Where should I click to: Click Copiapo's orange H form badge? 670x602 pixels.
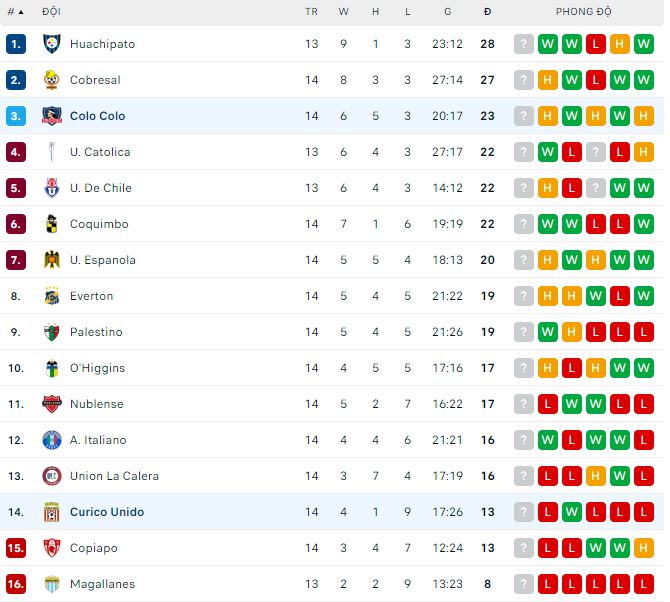tap(643, 548)
